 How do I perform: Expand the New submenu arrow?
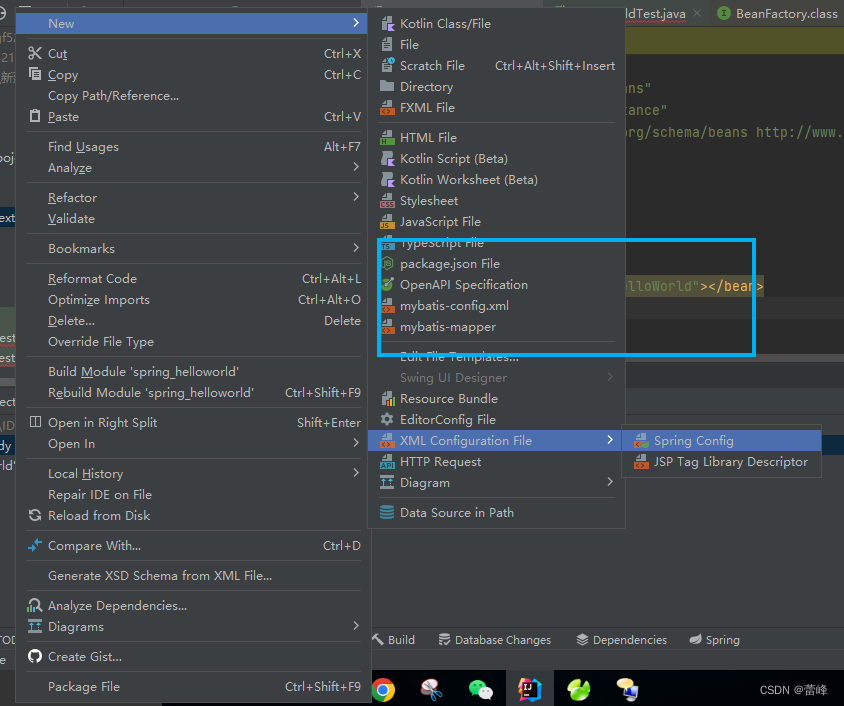356,23
